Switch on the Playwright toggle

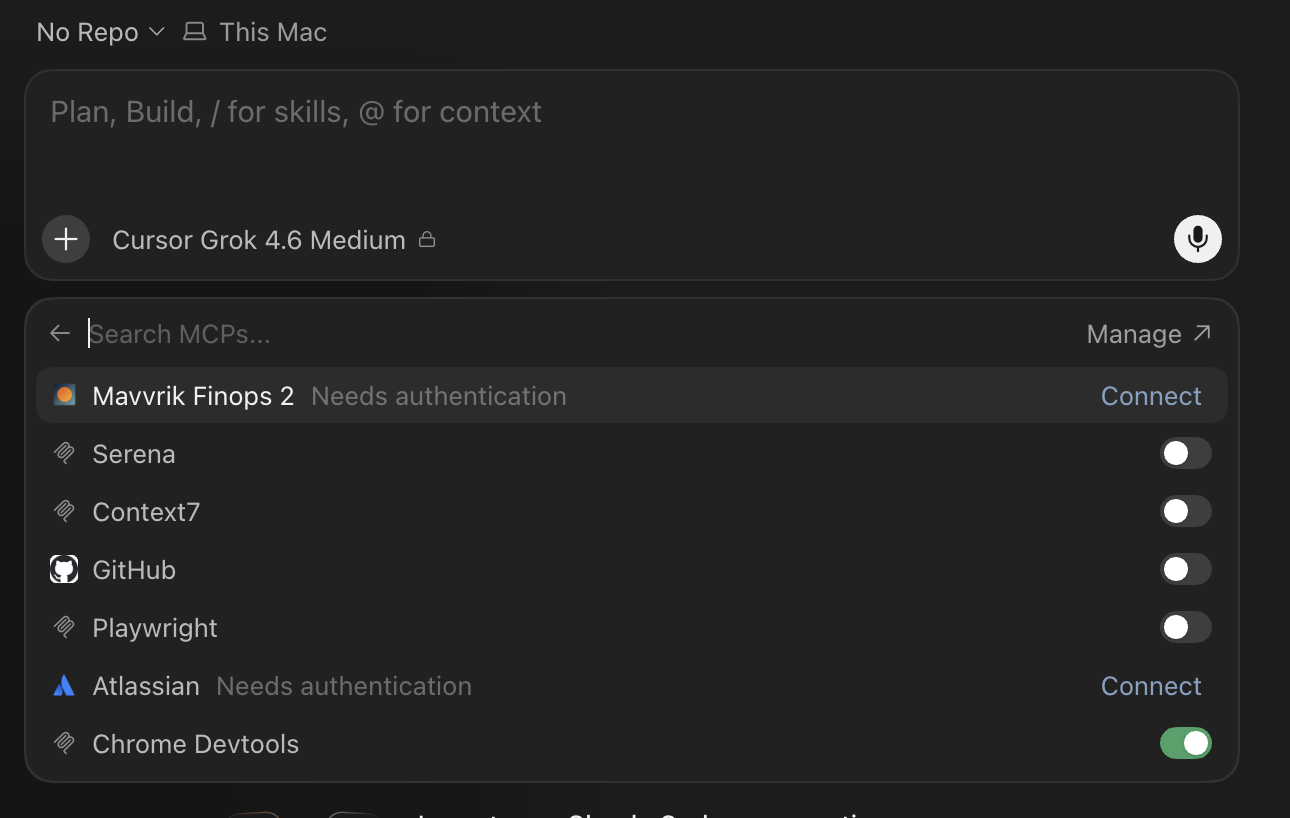click(x=1186, y=627)
